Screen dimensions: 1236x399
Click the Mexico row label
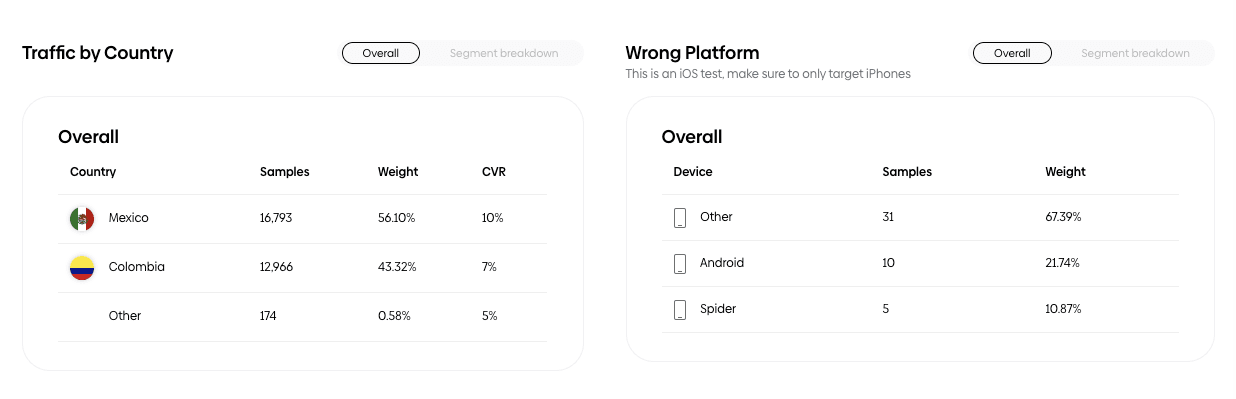point(129,218)
